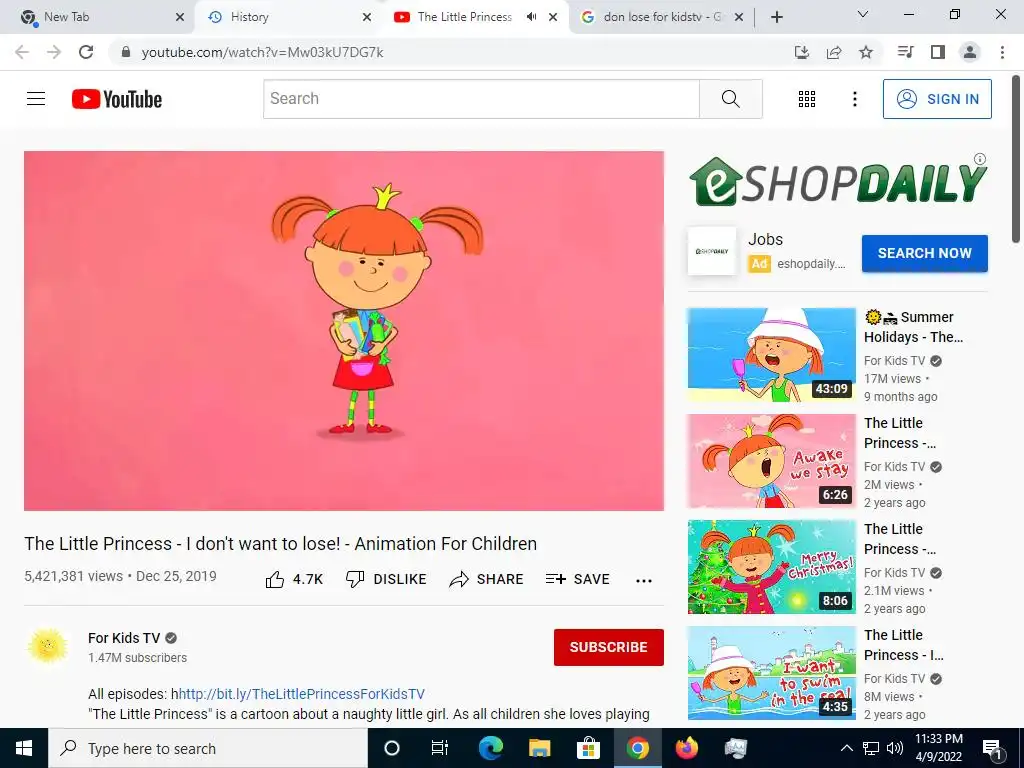Image resolution: width=1024 pixels, height=768 pixels.
Task: Mute the tab via speaker icon
Action: [x=532, y=17]
